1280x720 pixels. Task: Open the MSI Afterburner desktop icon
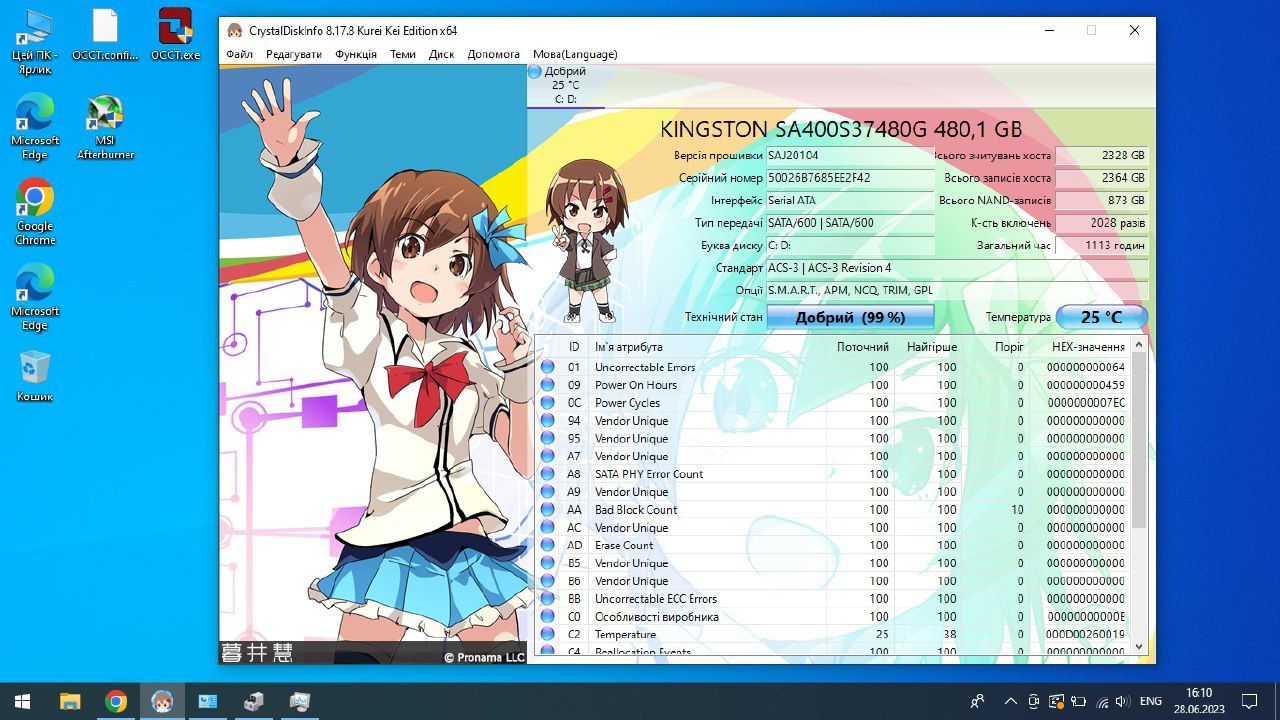(x=105, y=128)
